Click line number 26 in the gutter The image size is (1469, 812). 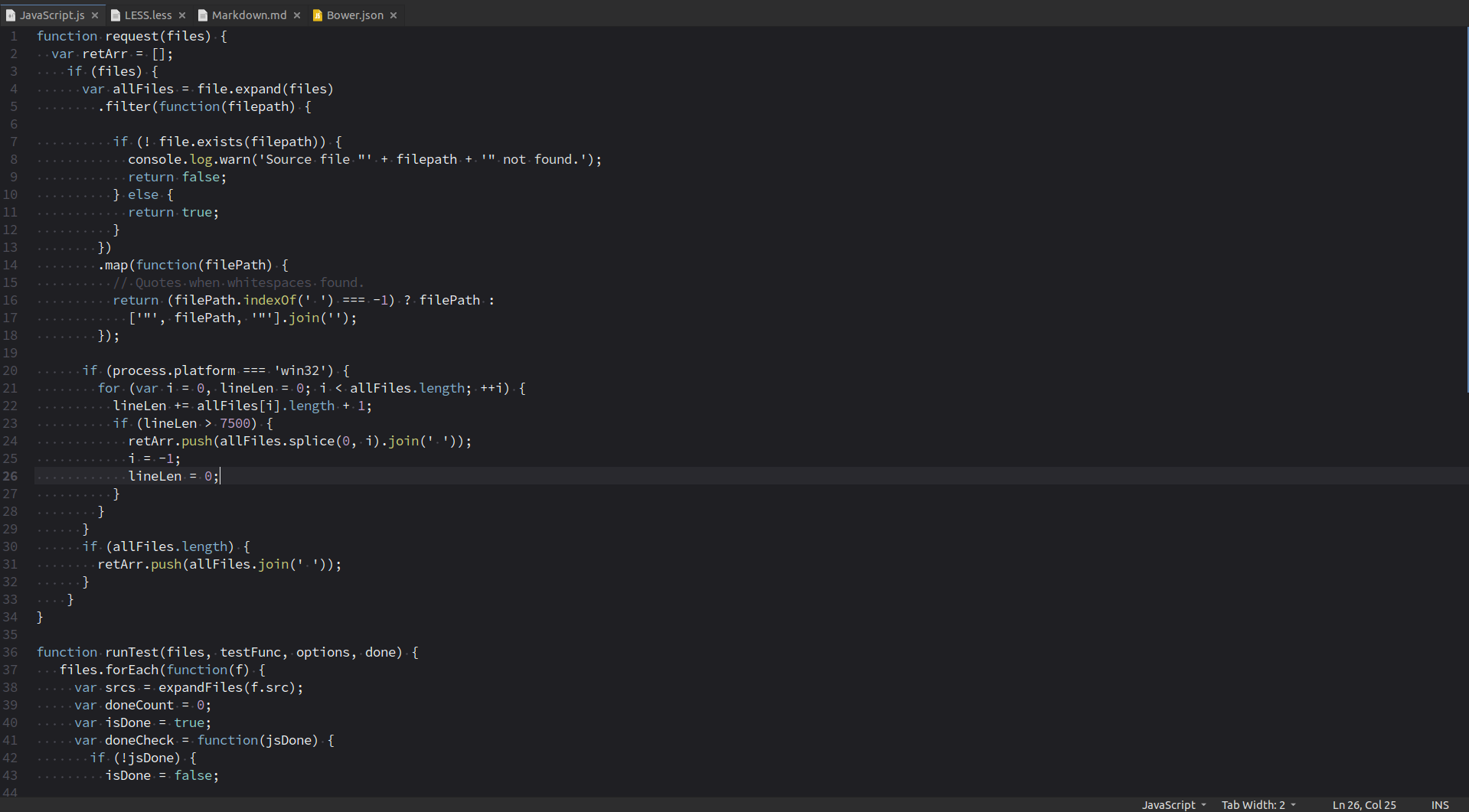10,476
